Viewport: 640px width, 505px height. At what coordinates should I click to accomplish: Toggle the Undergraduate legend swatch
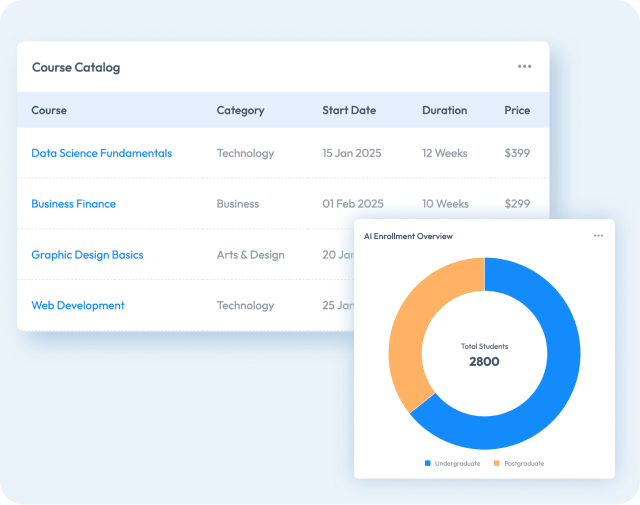click(428, 463)
